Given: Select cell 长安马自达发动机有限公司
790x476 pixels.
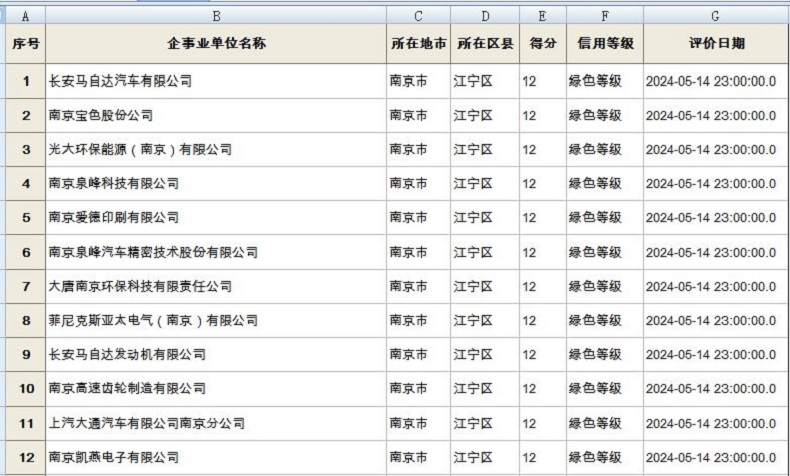Looking at the screenshot, I should (x=216, y=355).
